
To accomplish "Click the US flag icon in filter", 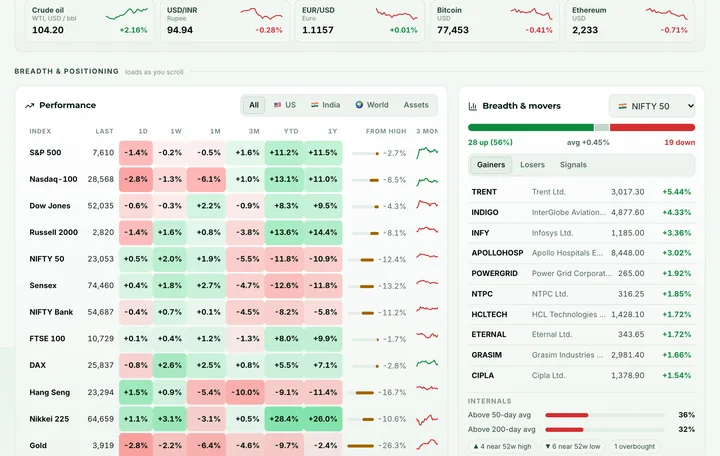I will tap(277, 105).
